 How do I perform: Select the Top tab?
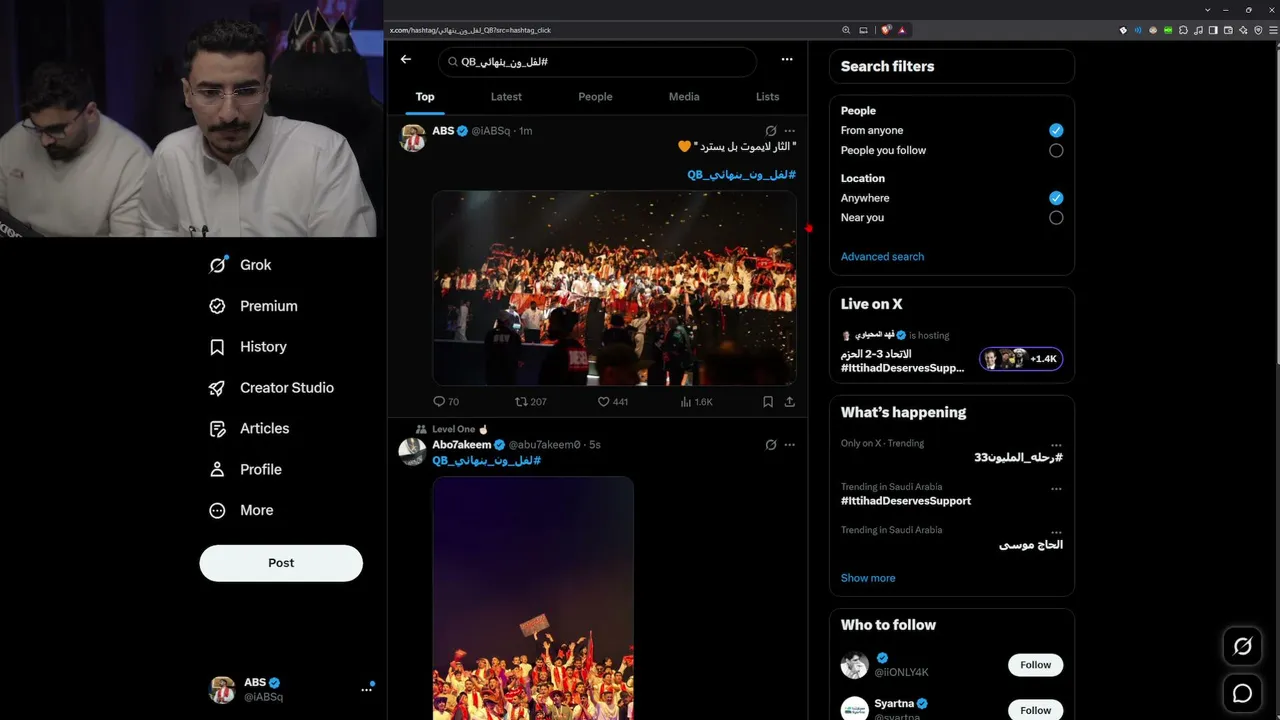[425, 97]
